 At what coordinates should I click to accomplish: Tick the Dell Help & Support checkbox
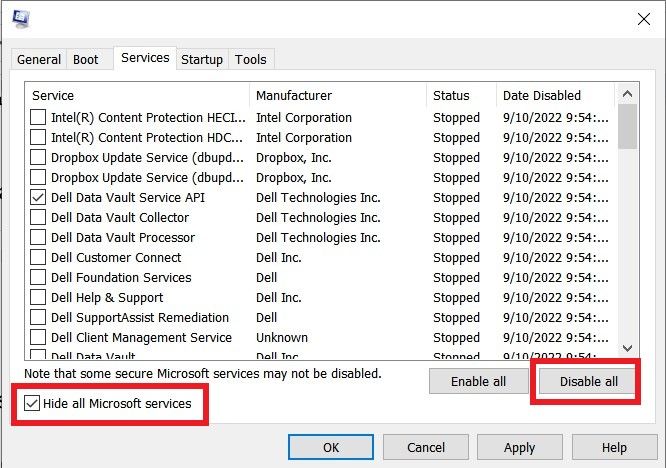point(38,297)
